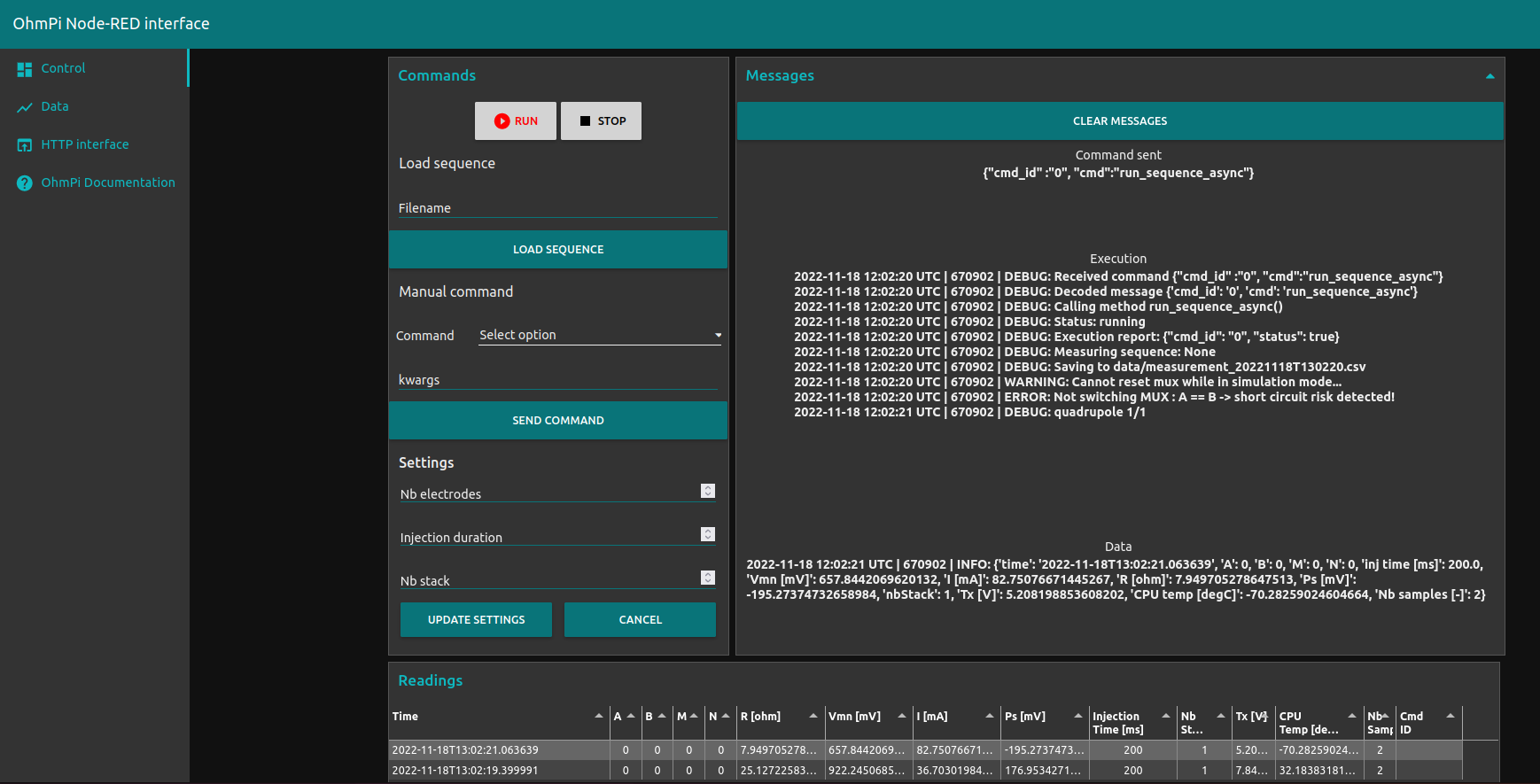1540x784 pixels.
Task: Collapse the Messages panel
Action: pyautogui.click(x=1489, y=76)
